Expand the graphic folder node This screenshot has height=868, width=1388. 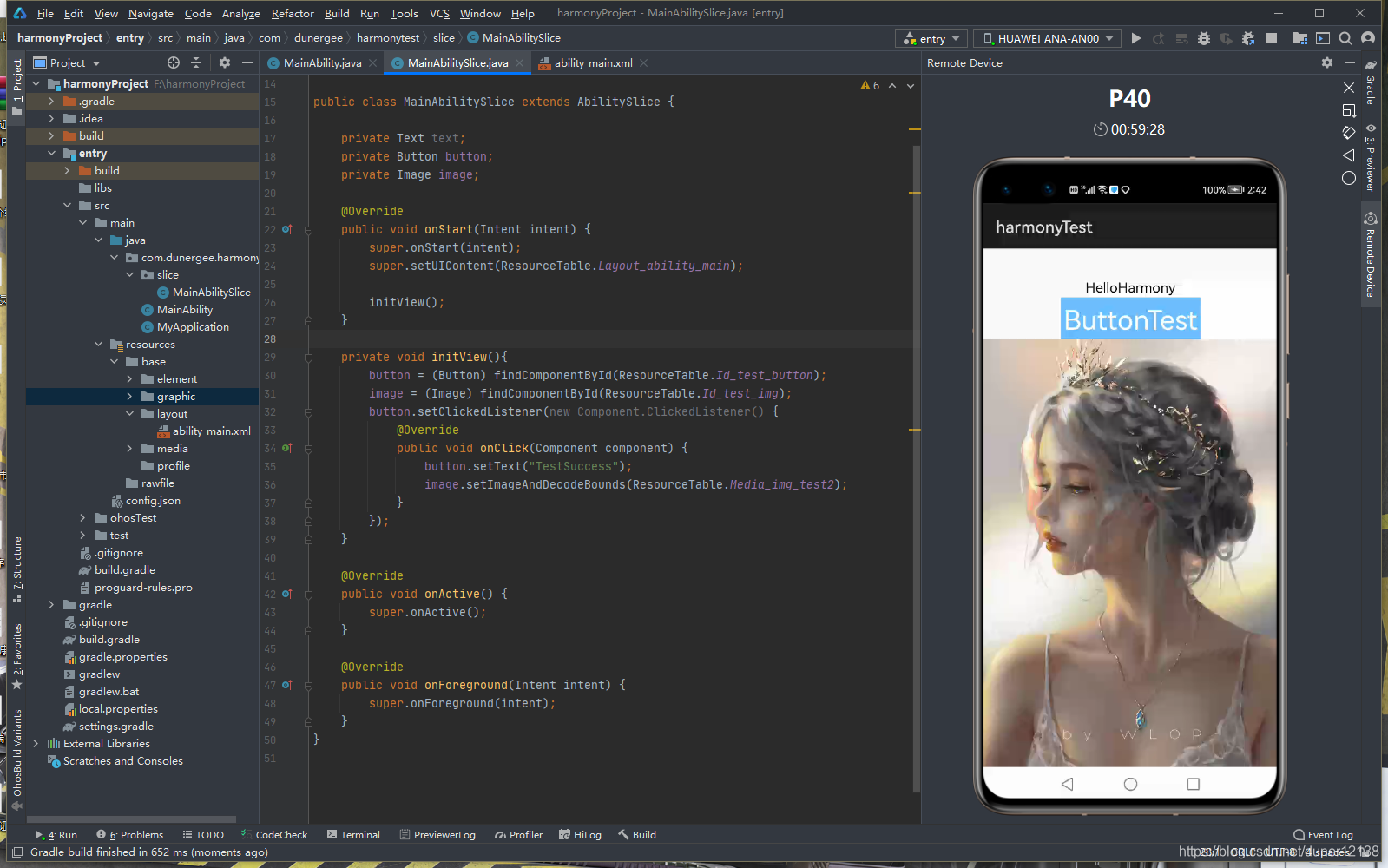(130, 397)
